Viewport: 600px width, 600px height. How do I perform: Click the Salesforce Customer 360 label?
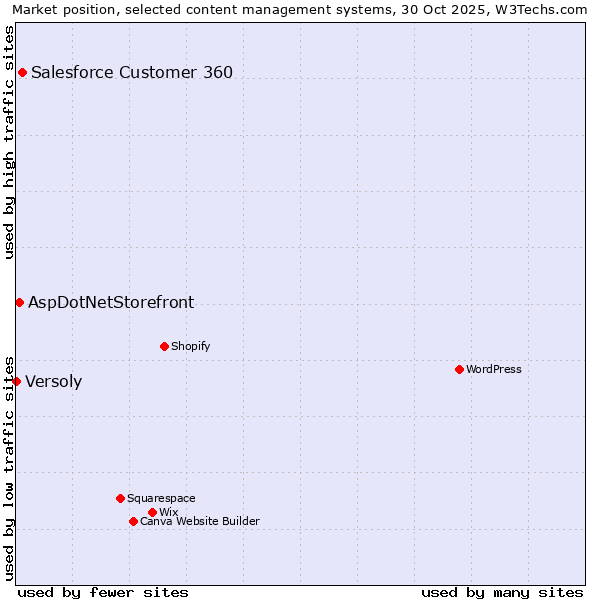(132, 72)
